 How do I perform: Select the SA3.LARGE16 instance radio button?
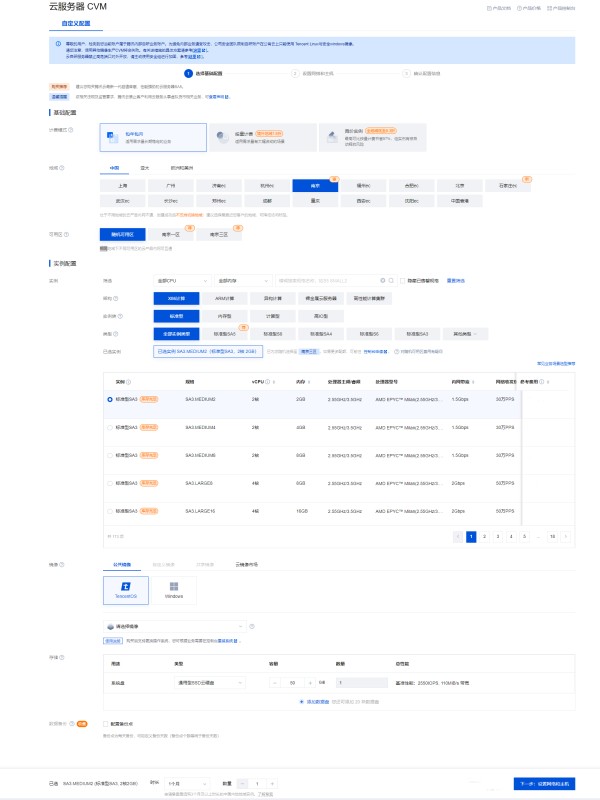pos(110,511)
